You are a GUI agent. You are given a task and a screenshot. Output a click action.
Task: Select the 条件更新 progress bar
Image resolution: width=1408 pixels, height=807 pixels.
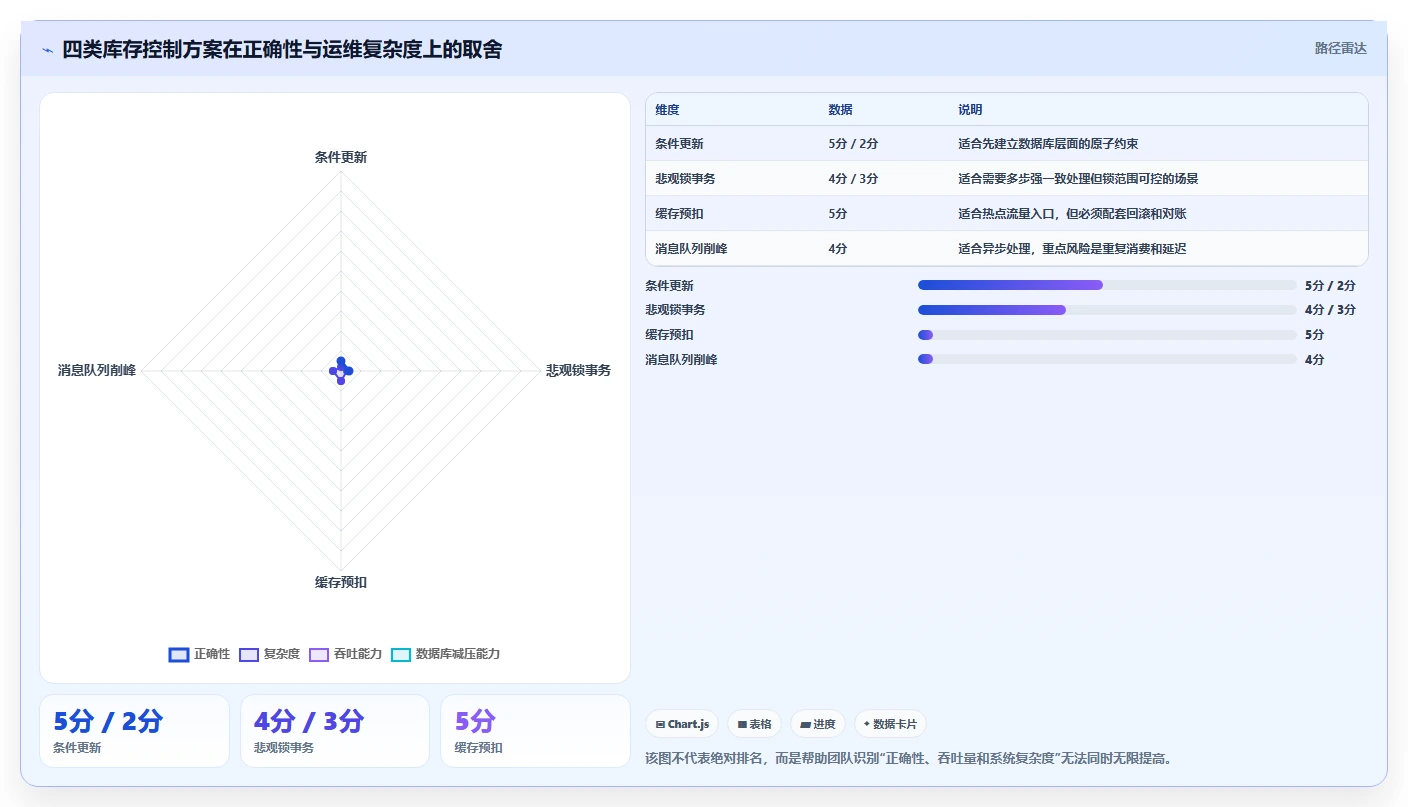coord(1106,285)
